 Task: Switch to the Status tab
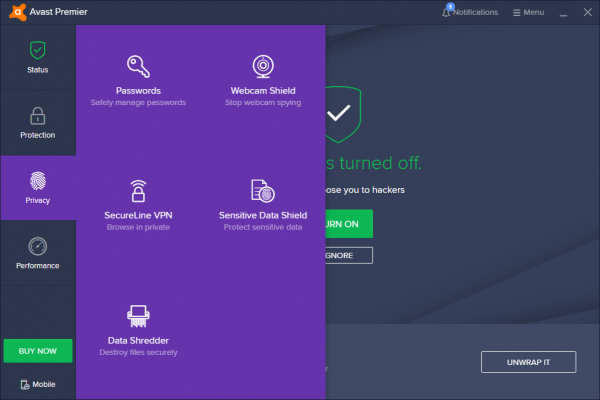[38, 57]
